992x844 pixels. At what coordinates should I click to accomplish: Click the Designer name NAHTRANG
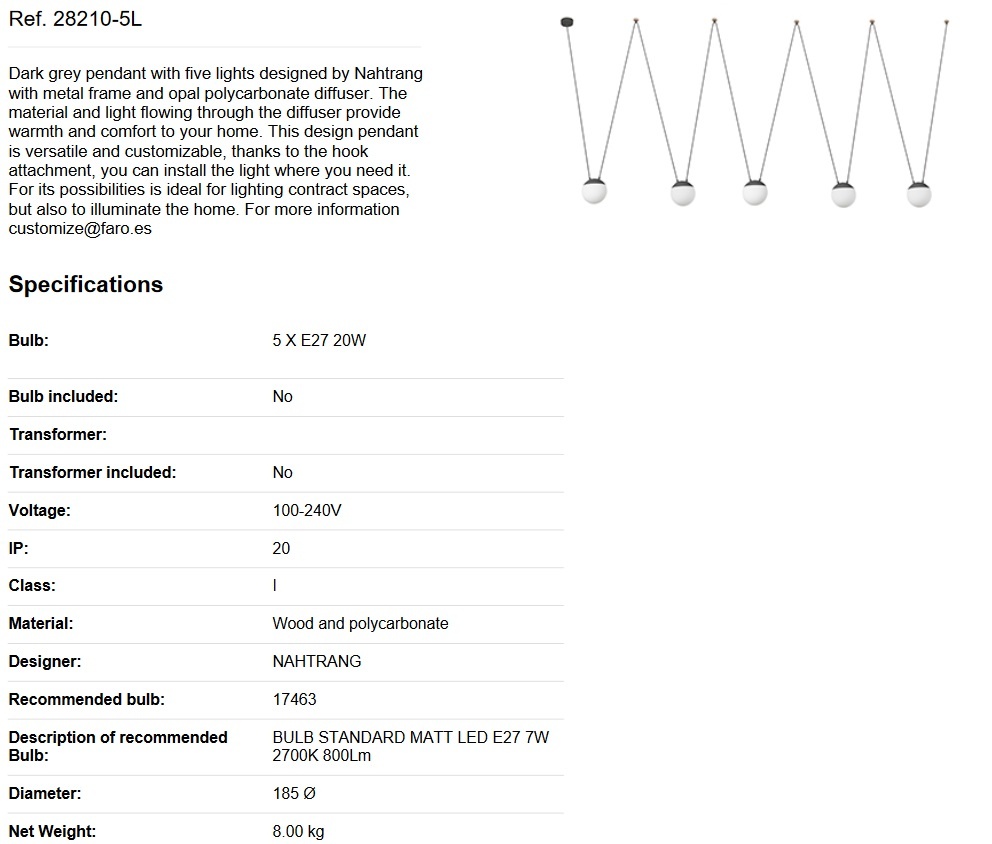click(x=316, y=661)
